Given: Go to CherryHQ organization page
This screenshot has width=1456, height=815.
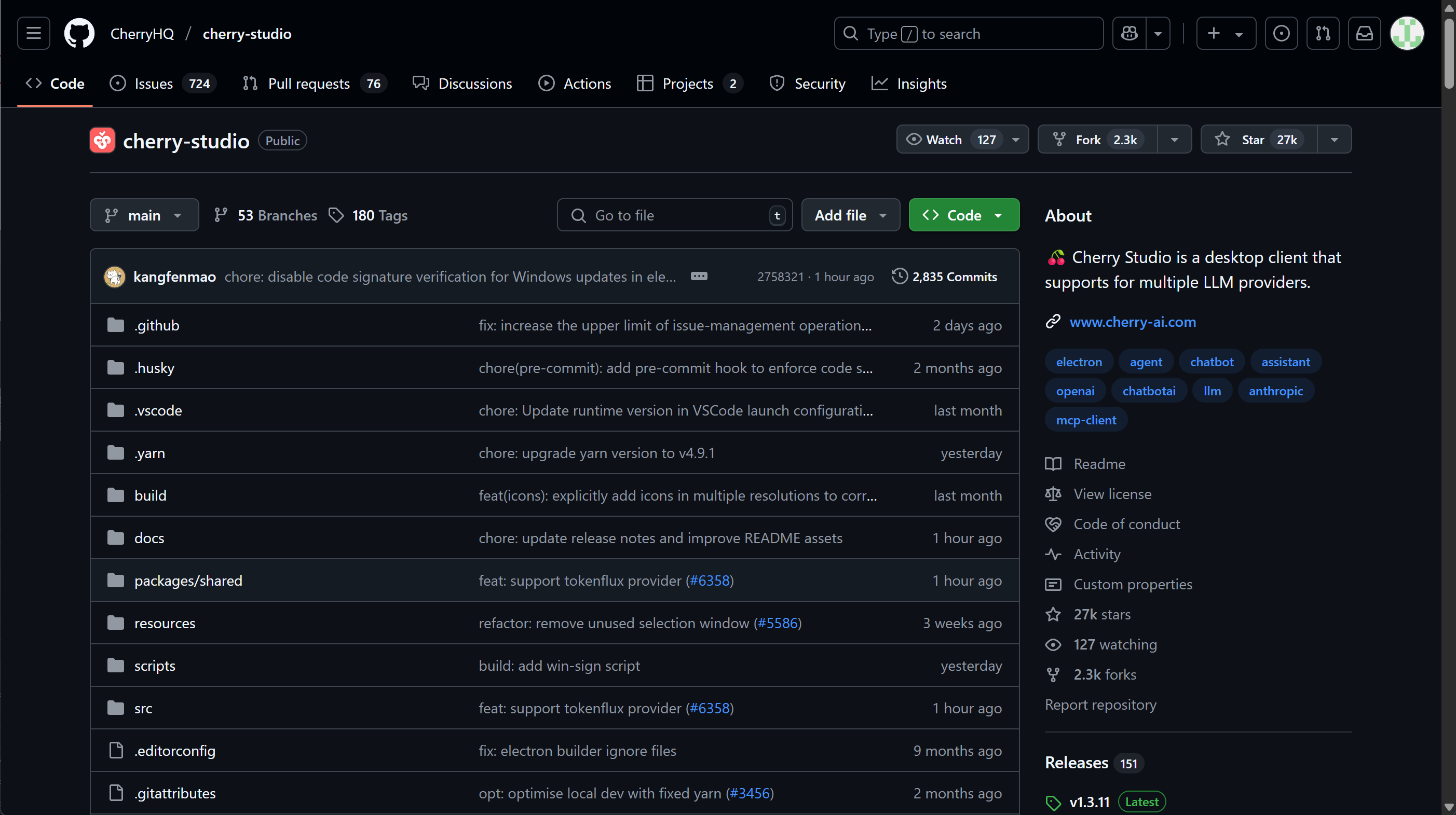Looking at the screenshot, I should point(142,33).
